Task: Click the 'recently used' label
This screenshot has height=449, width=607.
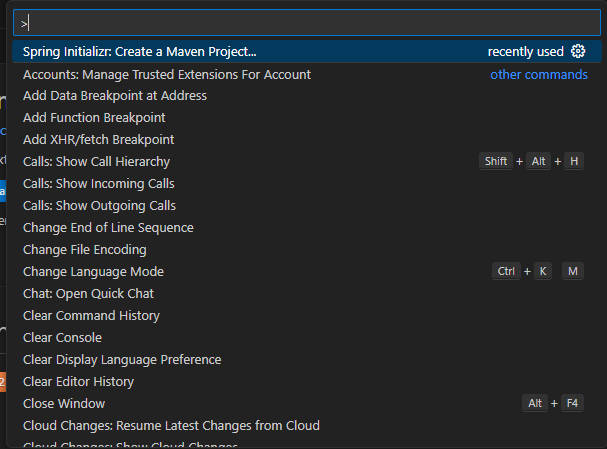Action: click(x=525, y=51)
